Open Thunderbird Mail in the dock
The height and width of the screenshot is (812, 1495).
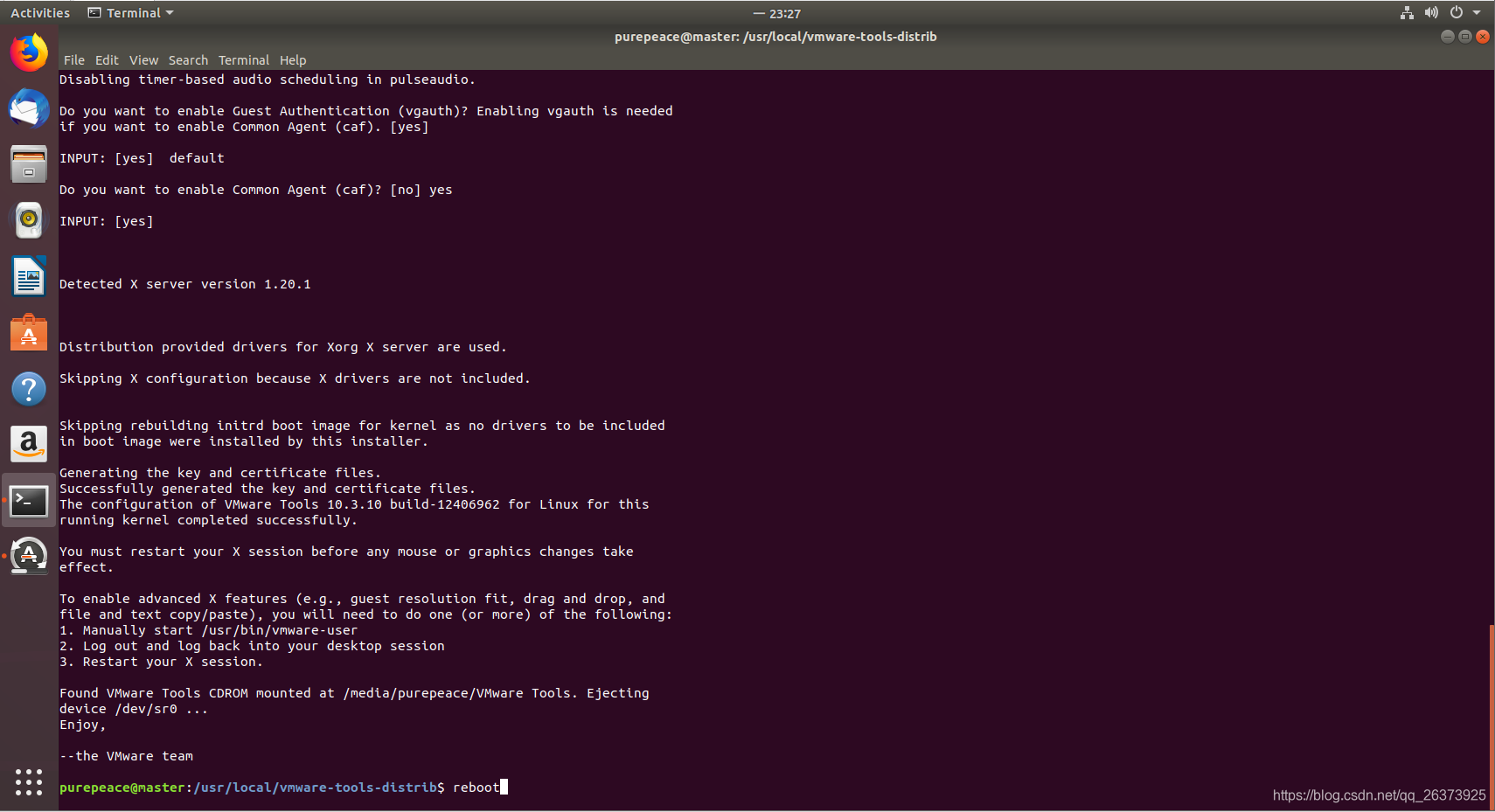tap(29, 108)
